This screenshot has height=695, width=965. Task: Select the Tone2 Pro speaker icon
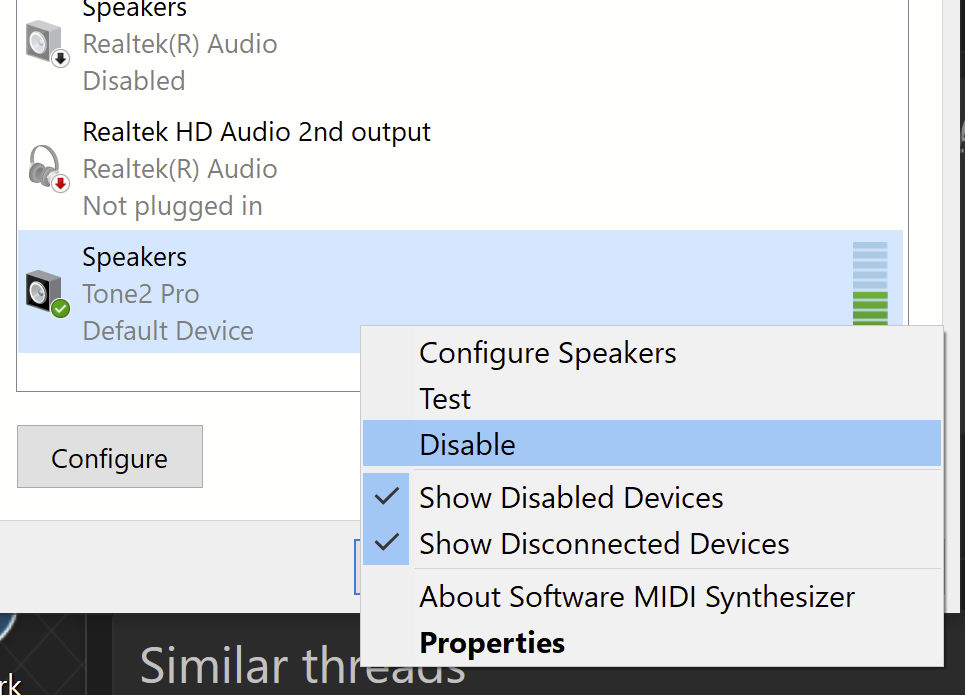click(x=47, y=294)
